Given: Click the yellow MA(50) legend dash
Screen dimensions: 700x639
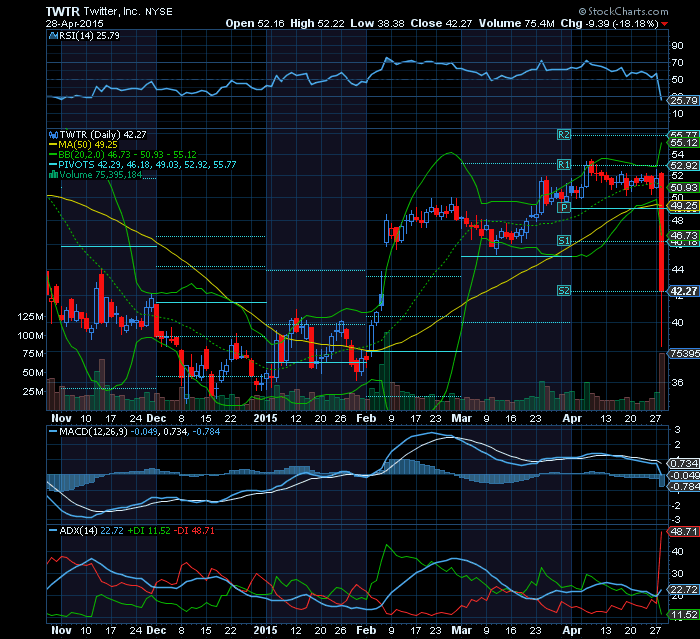Looking at the screenshot, I should (x=53, y=145).
